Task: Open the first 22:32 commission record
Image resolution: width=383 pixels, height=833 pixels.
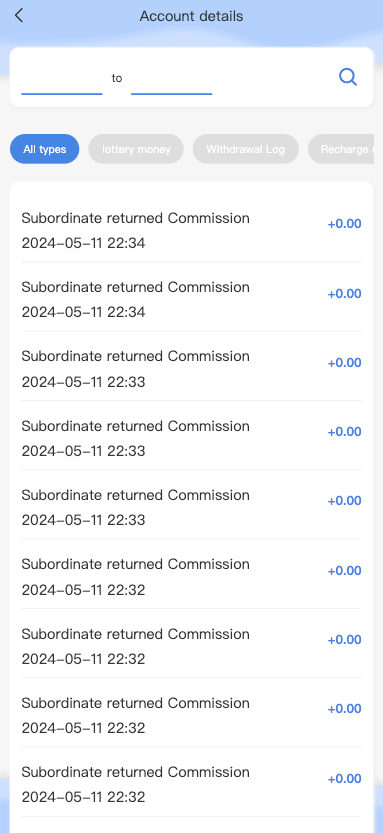Action: click(x=191, y=576)
